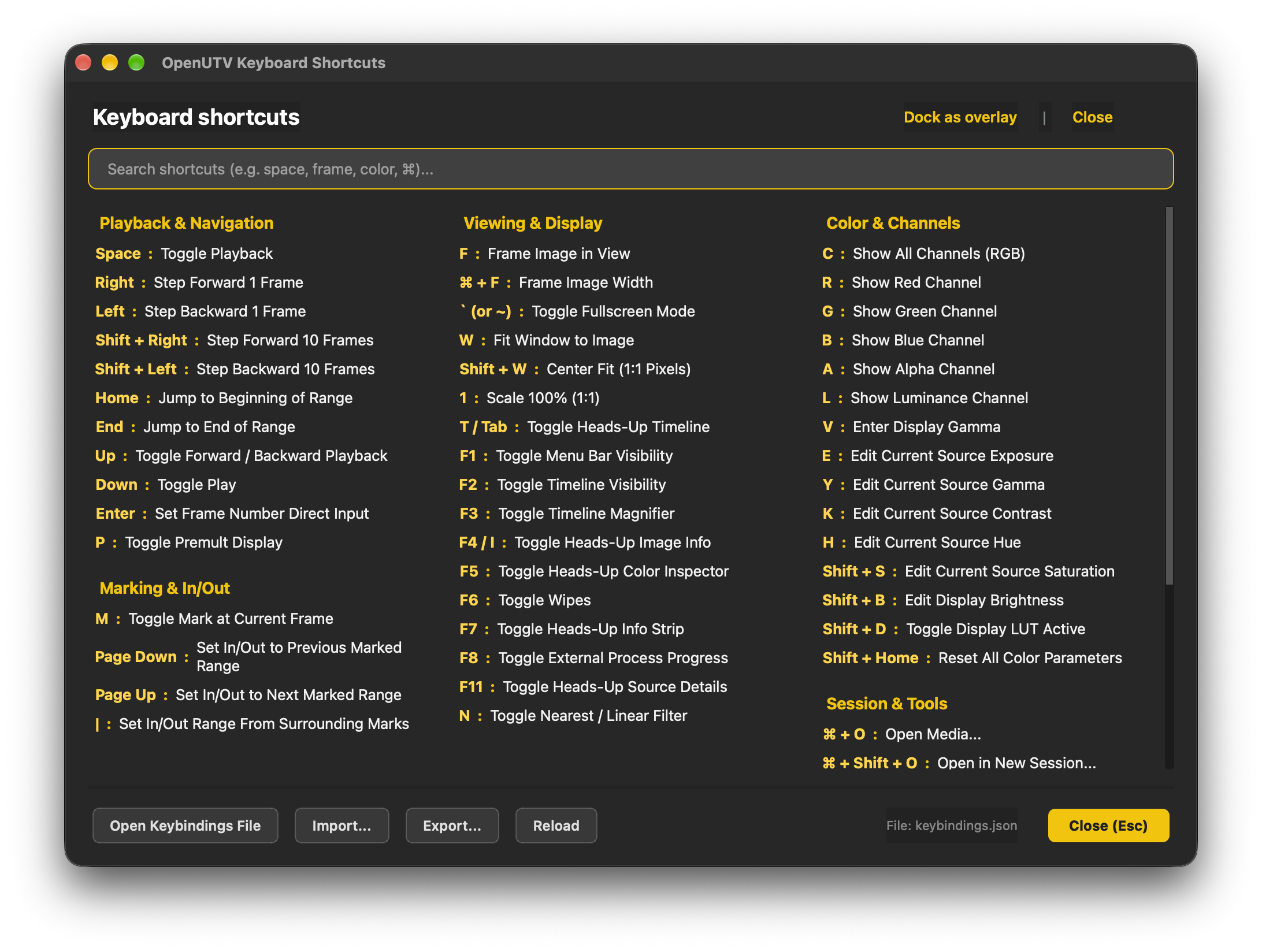Select Frame Image in View row

click(x=544, y=254)
